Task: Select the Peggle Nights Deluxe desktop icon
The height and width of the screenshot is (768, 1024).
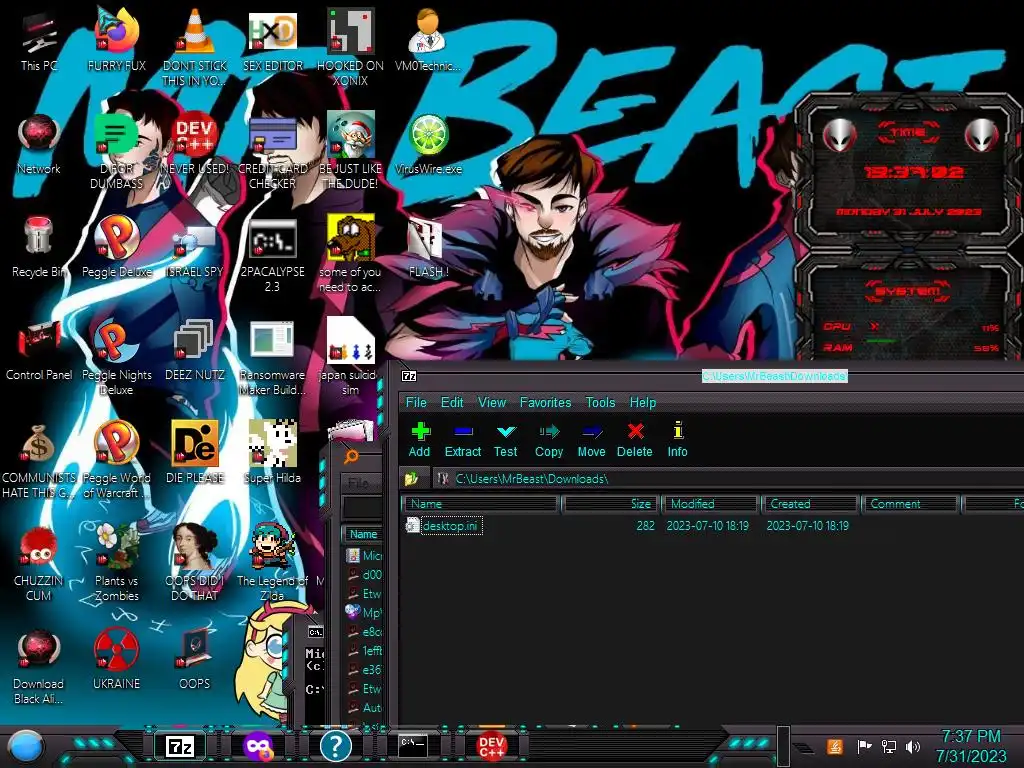Action: point(117,358)
